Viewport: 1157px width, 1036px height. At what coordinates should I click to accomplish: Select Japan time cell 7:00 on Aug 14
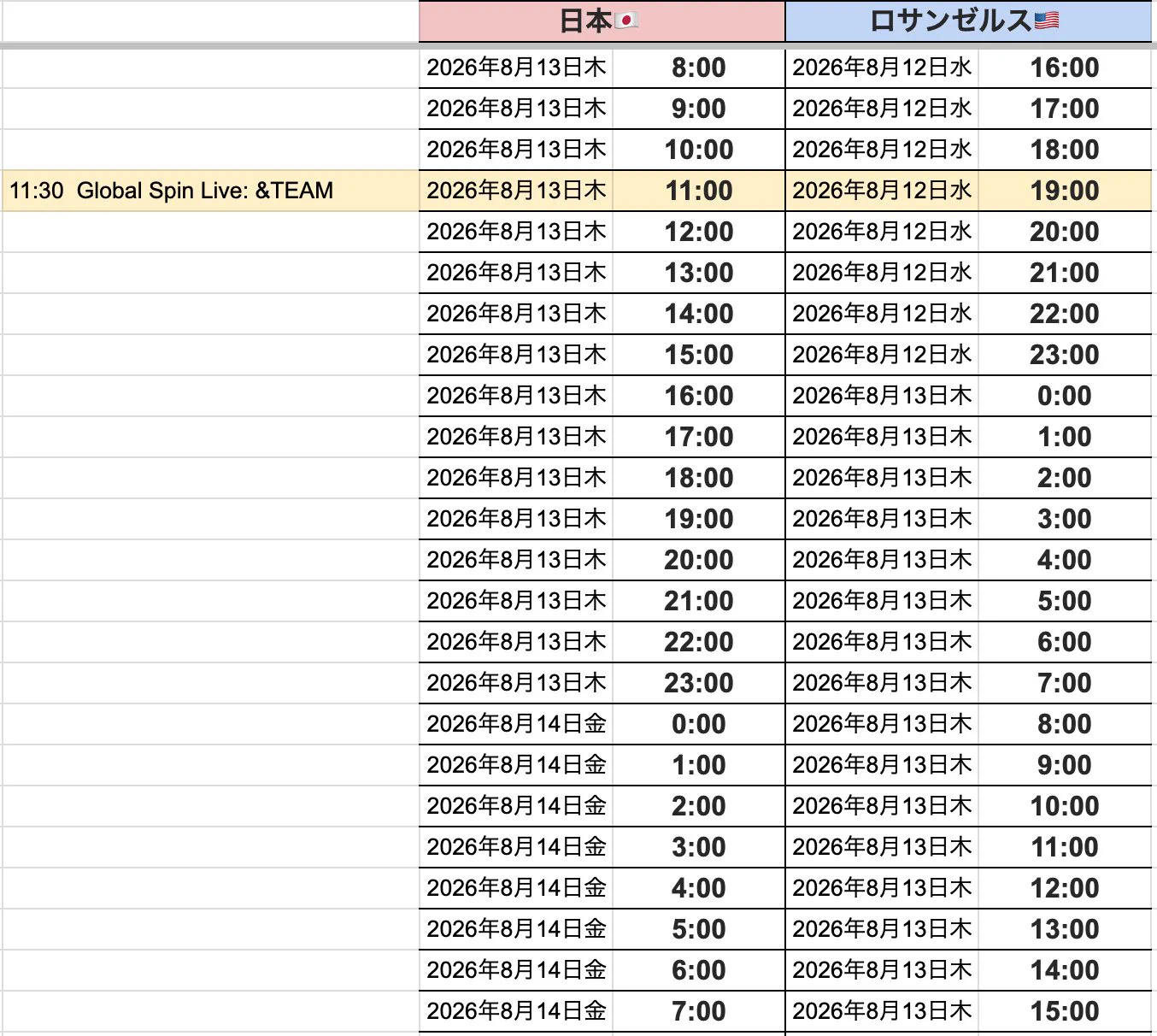pyautogui.click(x=698, y=1011)
